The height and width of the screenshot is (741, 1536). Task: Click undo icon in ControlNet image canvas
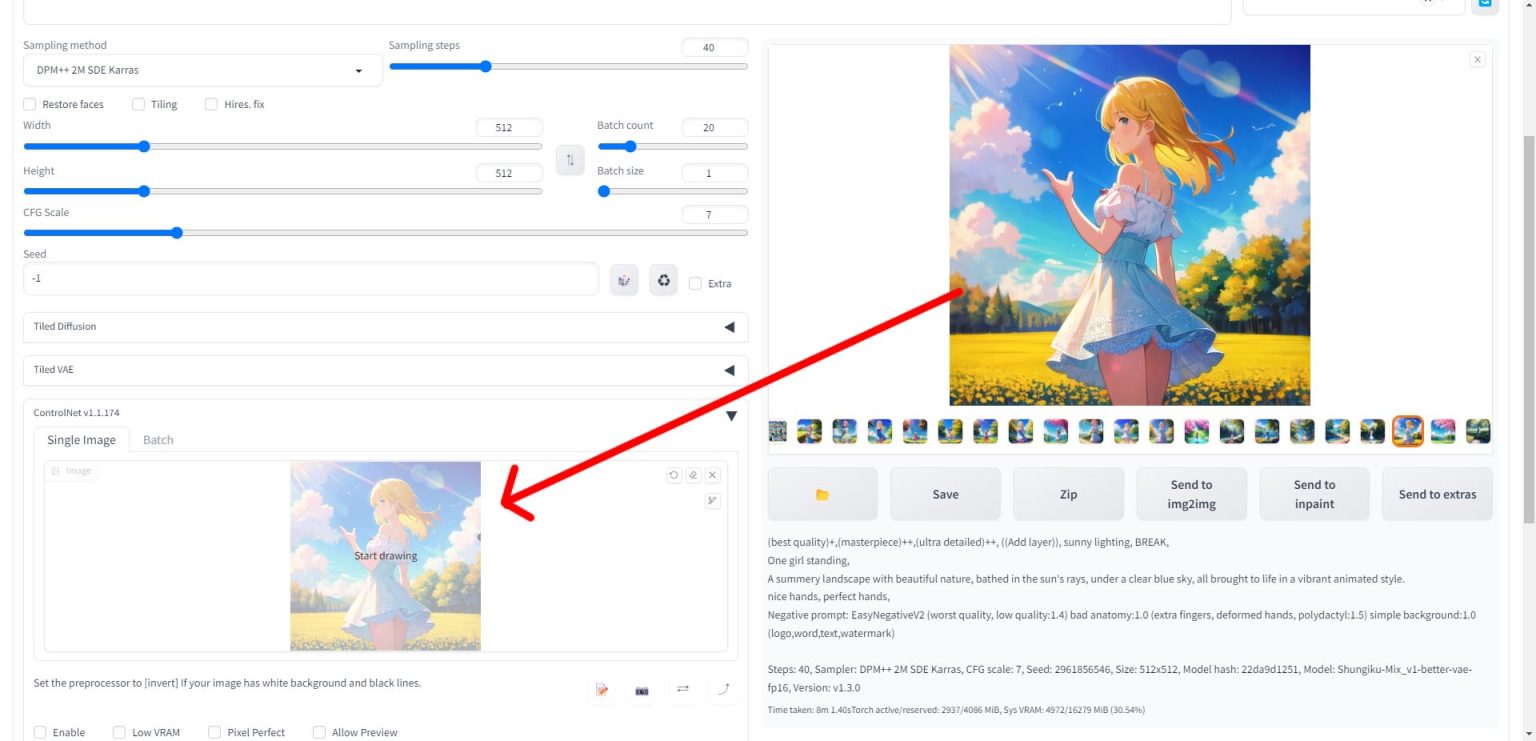[674, 475]
